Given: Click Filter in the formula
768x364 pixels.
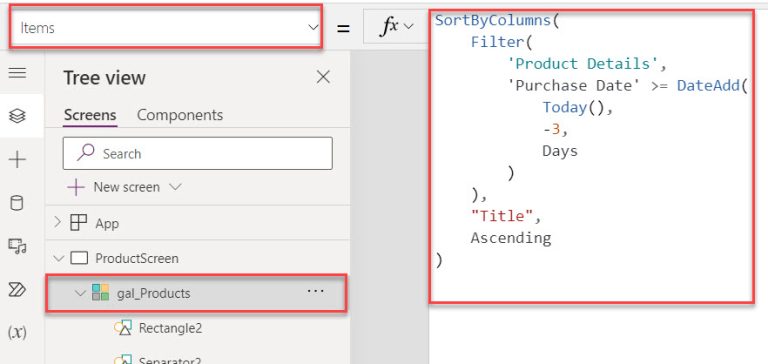Looking at the screenshot, I should (x=497, y=42).
